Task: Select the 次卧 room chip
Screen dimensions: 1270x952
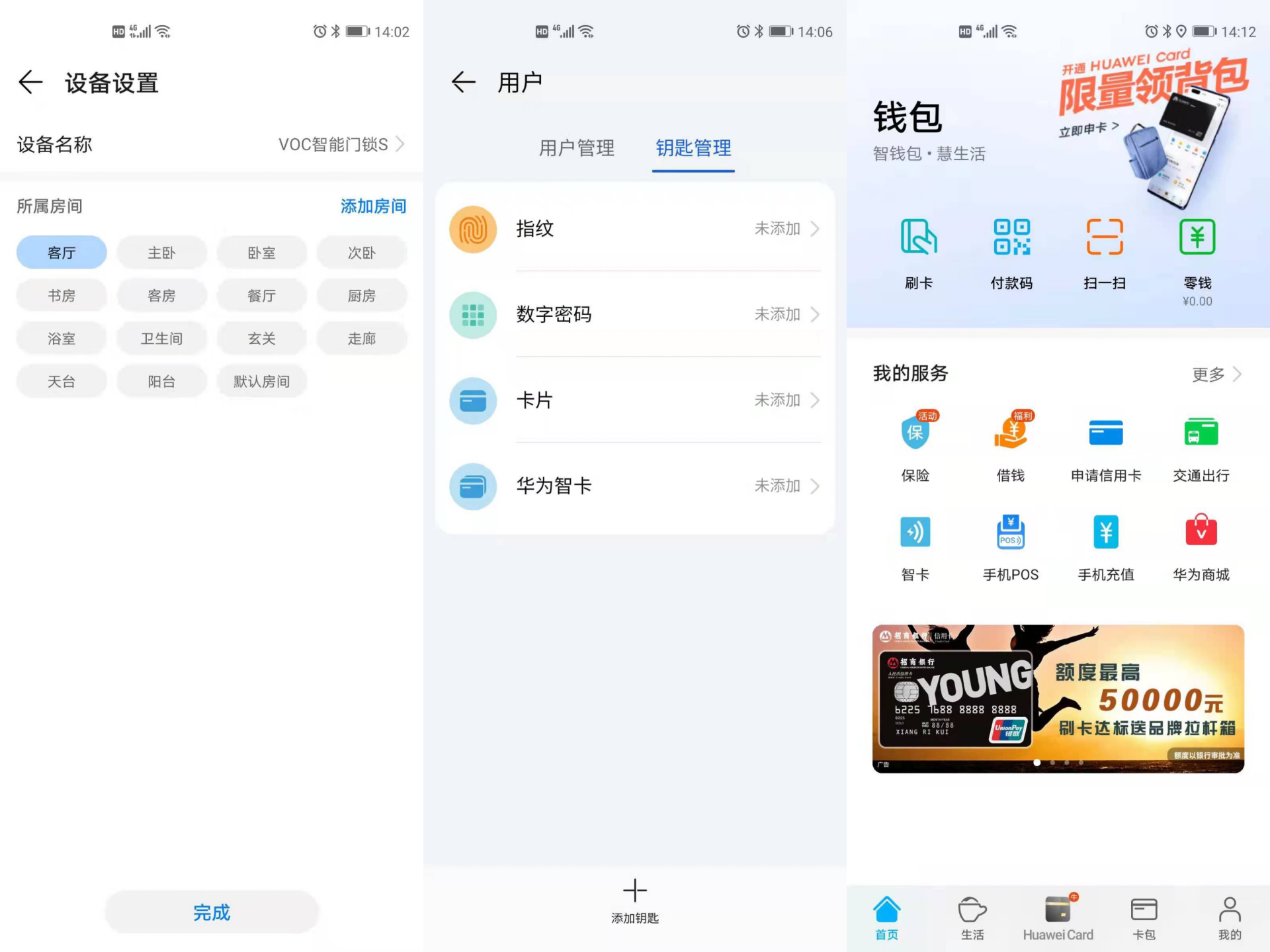Action: tap(361, 253)
